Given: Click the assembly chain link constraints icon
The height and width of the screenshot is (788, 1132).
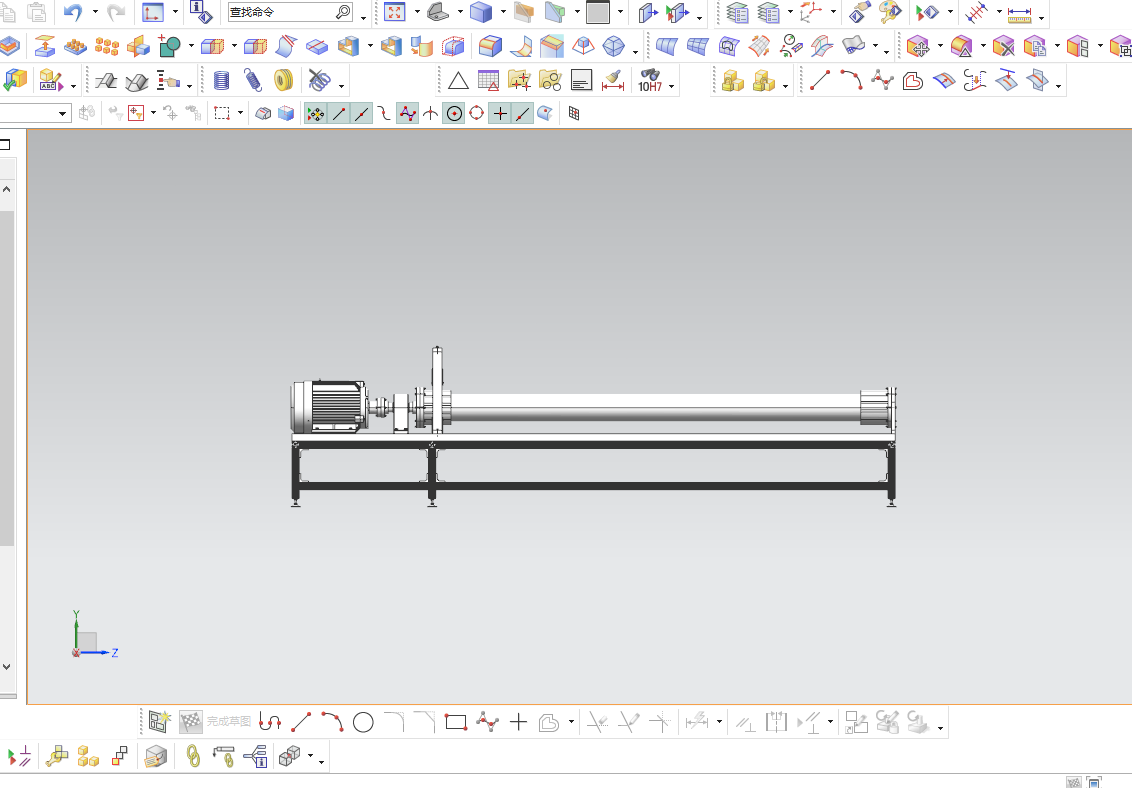Looking at the screenshot, I should pyautogui.click(x=193, y=756).
